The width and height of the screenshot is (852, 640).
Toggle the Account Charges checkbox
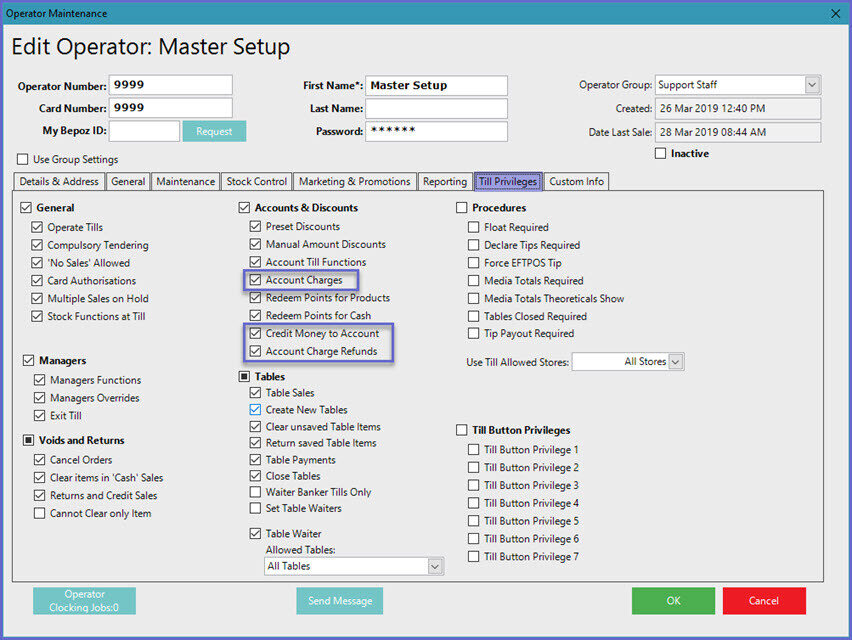pyautogui.click(x=256, y=280)
